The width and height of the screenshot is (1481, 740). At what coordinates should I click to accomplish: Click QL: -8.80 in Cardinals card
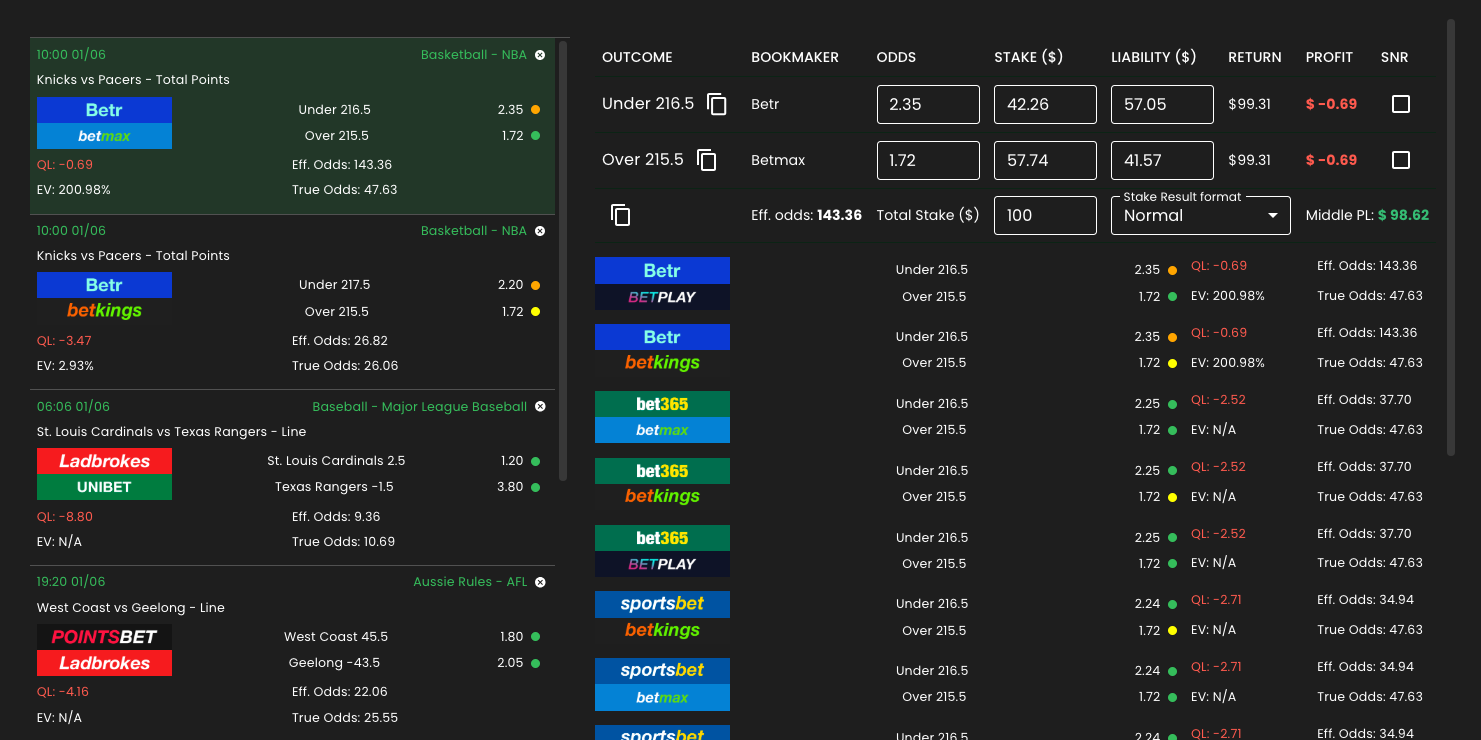coord(64,517)
